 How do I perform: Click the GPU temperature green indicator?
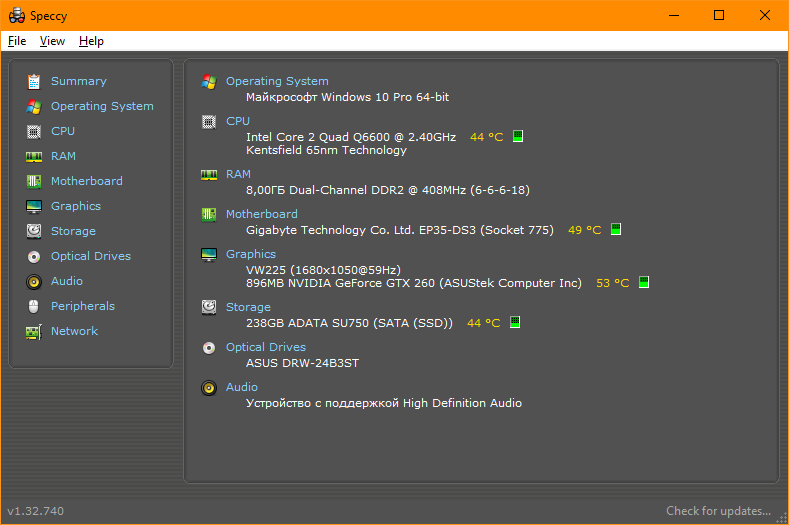point(644,282)
